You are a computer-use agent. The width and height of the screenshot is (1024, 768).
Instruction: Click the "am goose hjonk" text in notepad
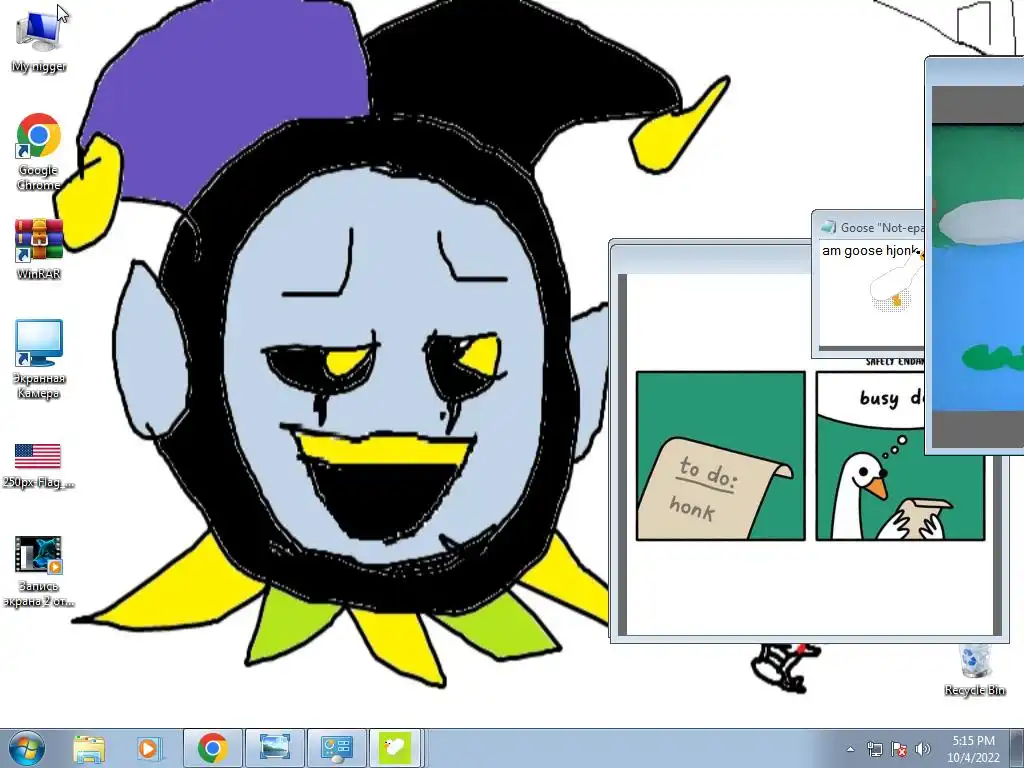point(870,251)
